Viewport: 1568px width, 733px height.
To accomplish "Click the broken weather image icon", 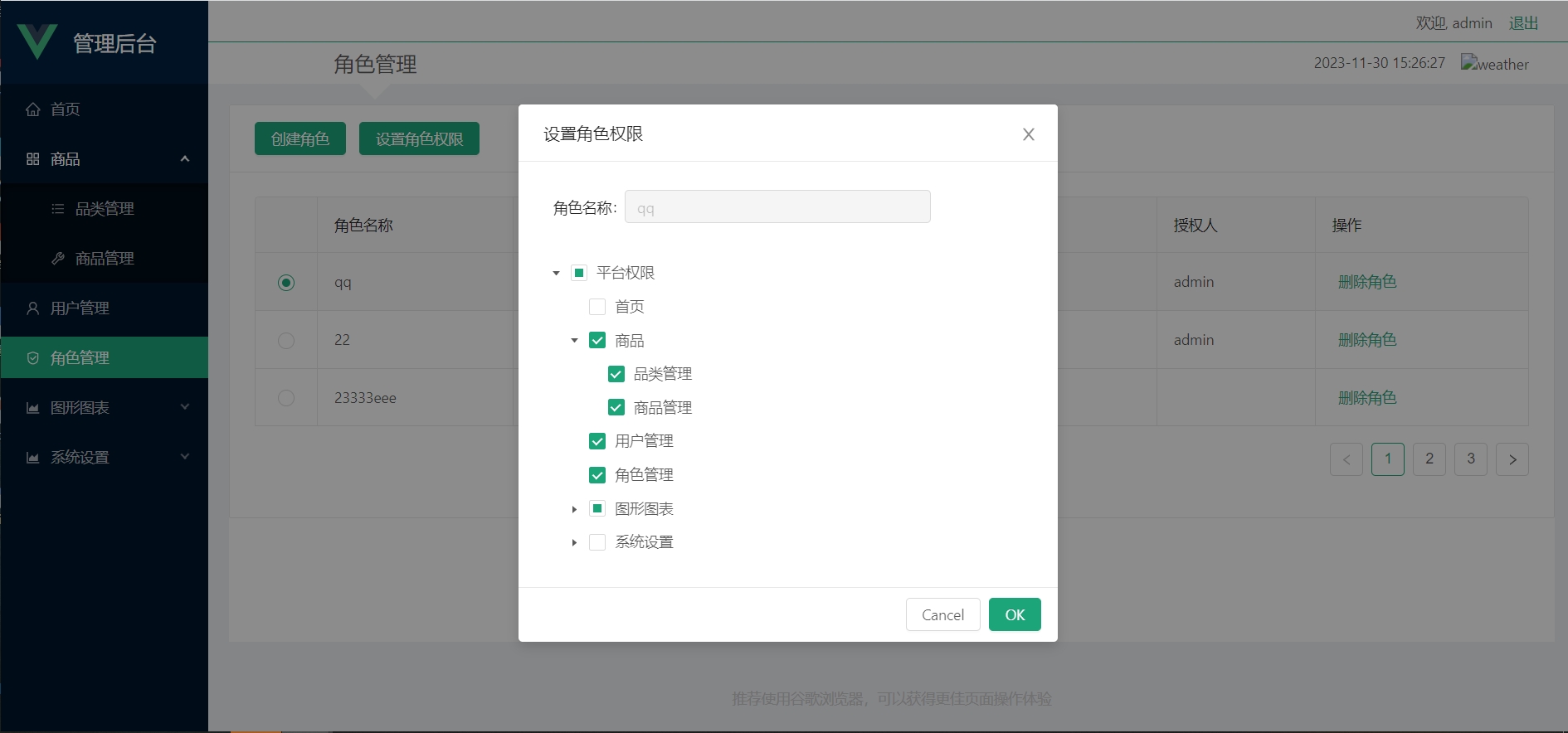I will tap(1469, 63).
